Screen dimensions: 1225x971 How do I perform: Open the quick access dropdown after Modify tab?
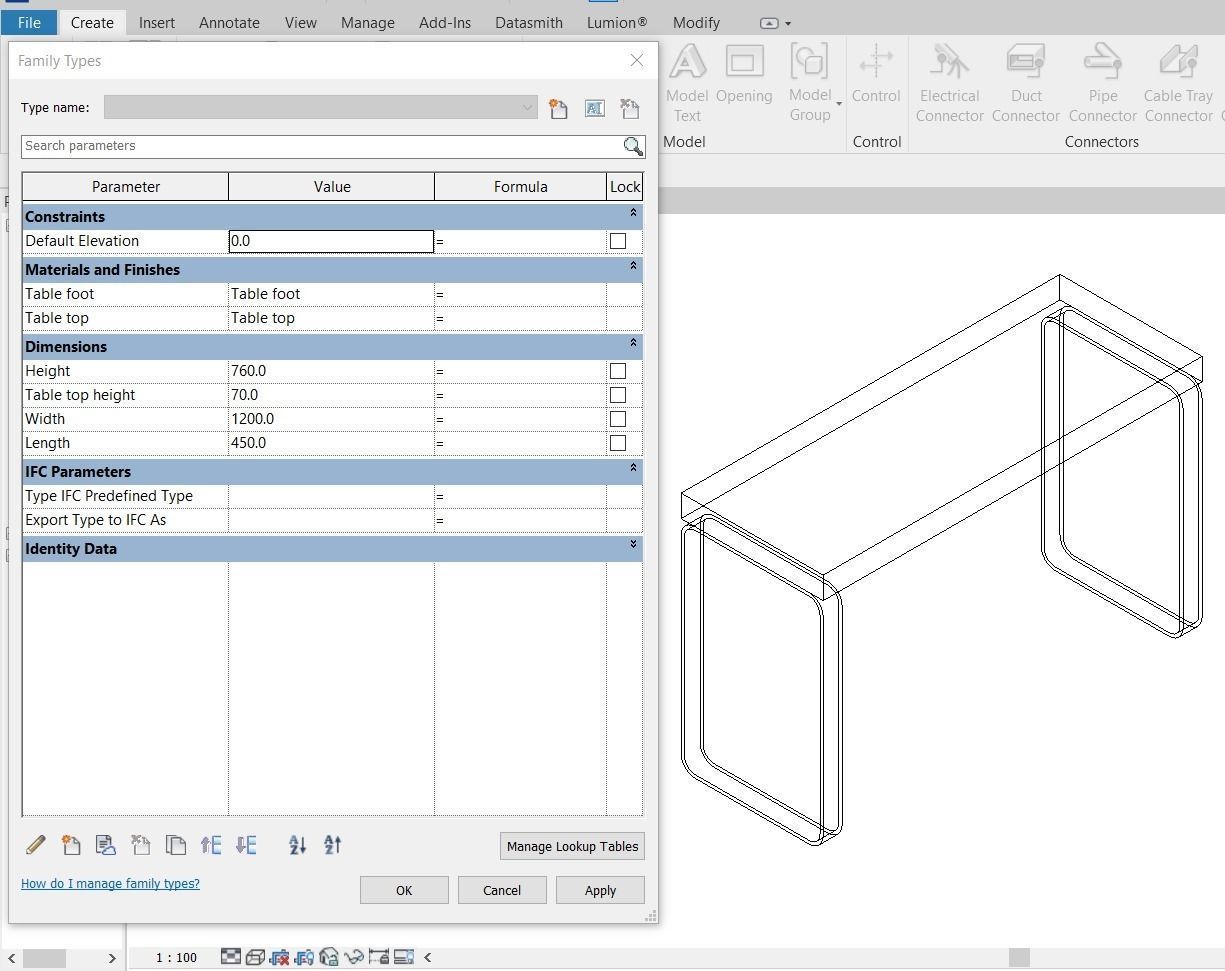click(787, 23)
